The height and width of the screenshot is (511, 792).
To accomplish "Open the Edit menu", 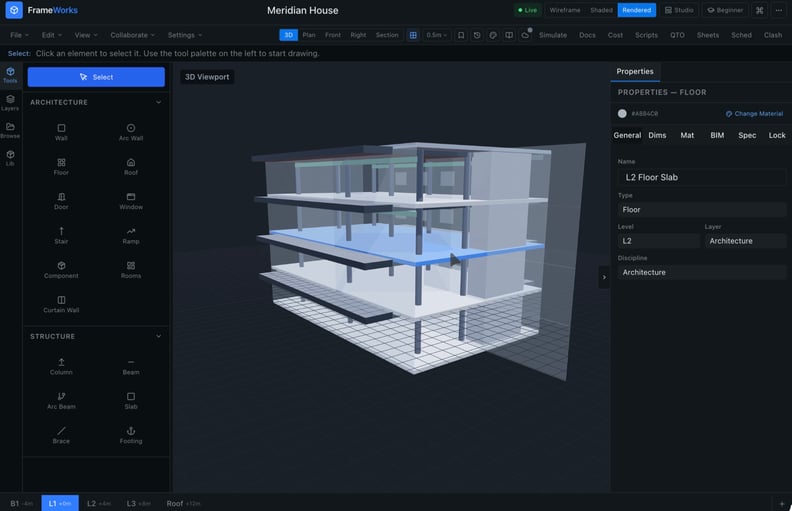I will [52, 35].
